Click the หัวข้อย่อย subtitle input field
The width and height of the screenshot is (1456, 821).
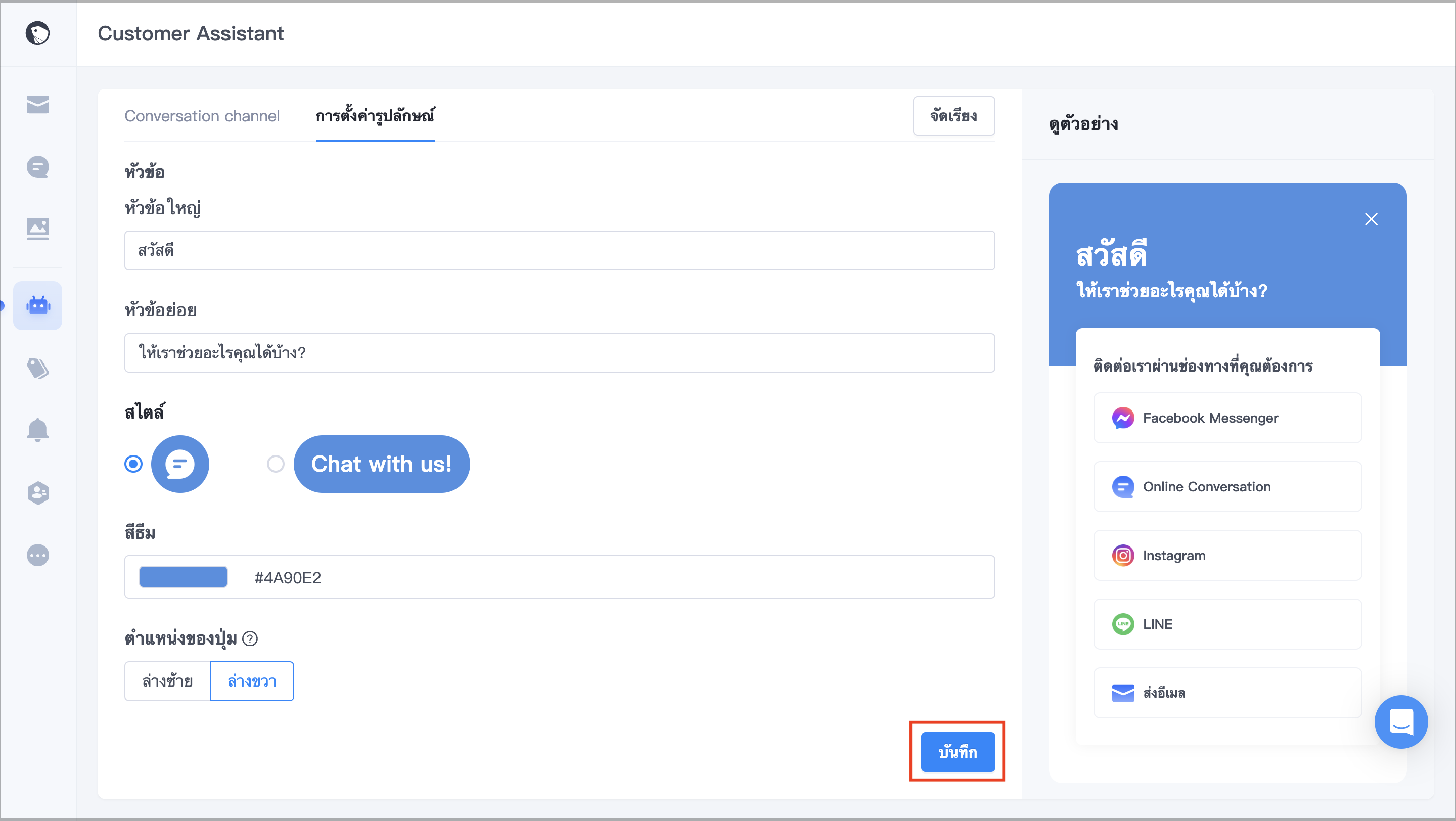click(x=559, y=352)
